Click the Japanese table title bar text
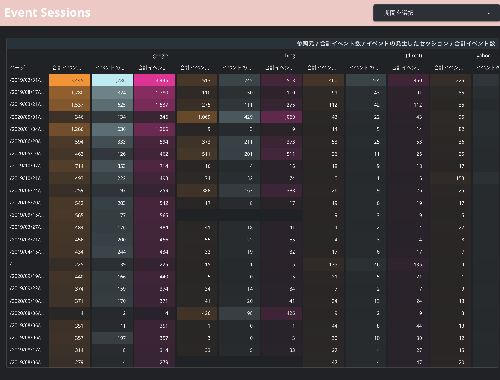Viewport: 500px width, 380px height. [396, 44]
